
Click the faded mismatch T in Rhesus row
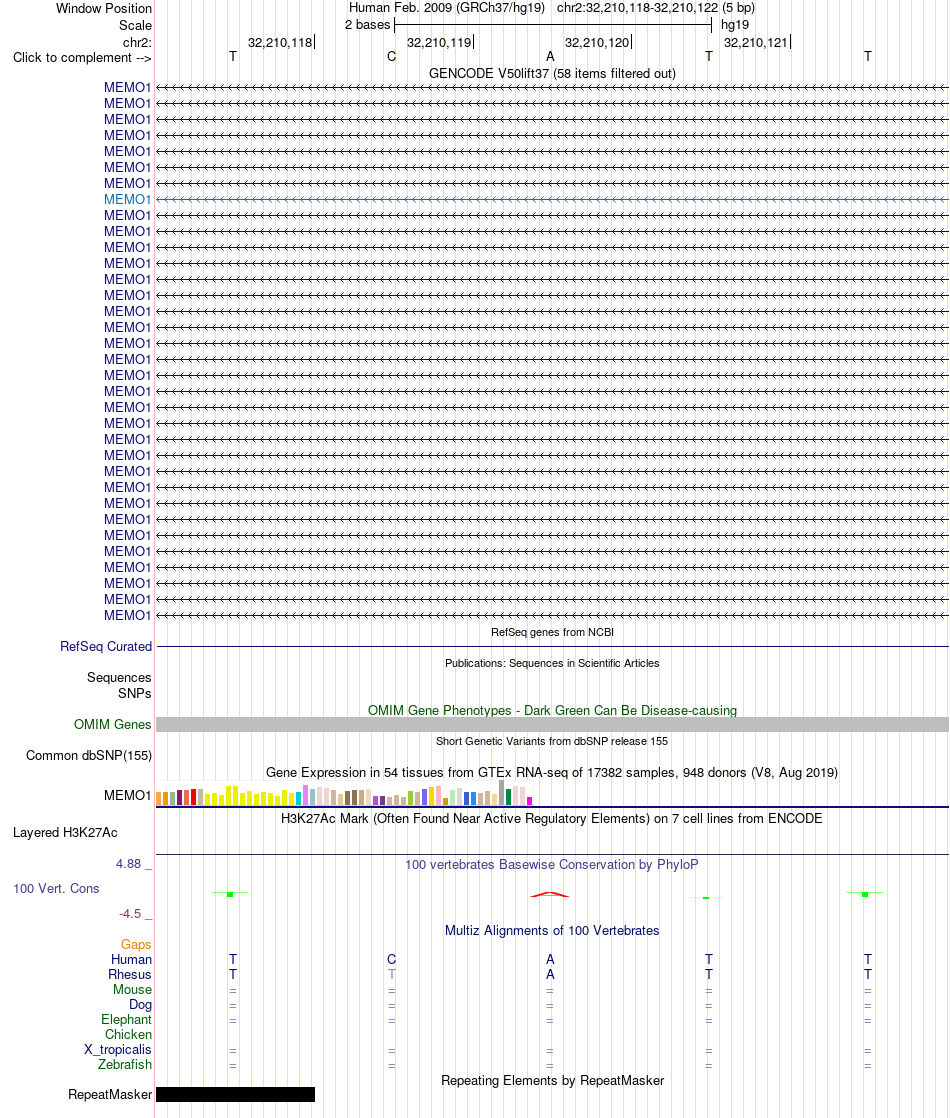(x=392, y=975)
